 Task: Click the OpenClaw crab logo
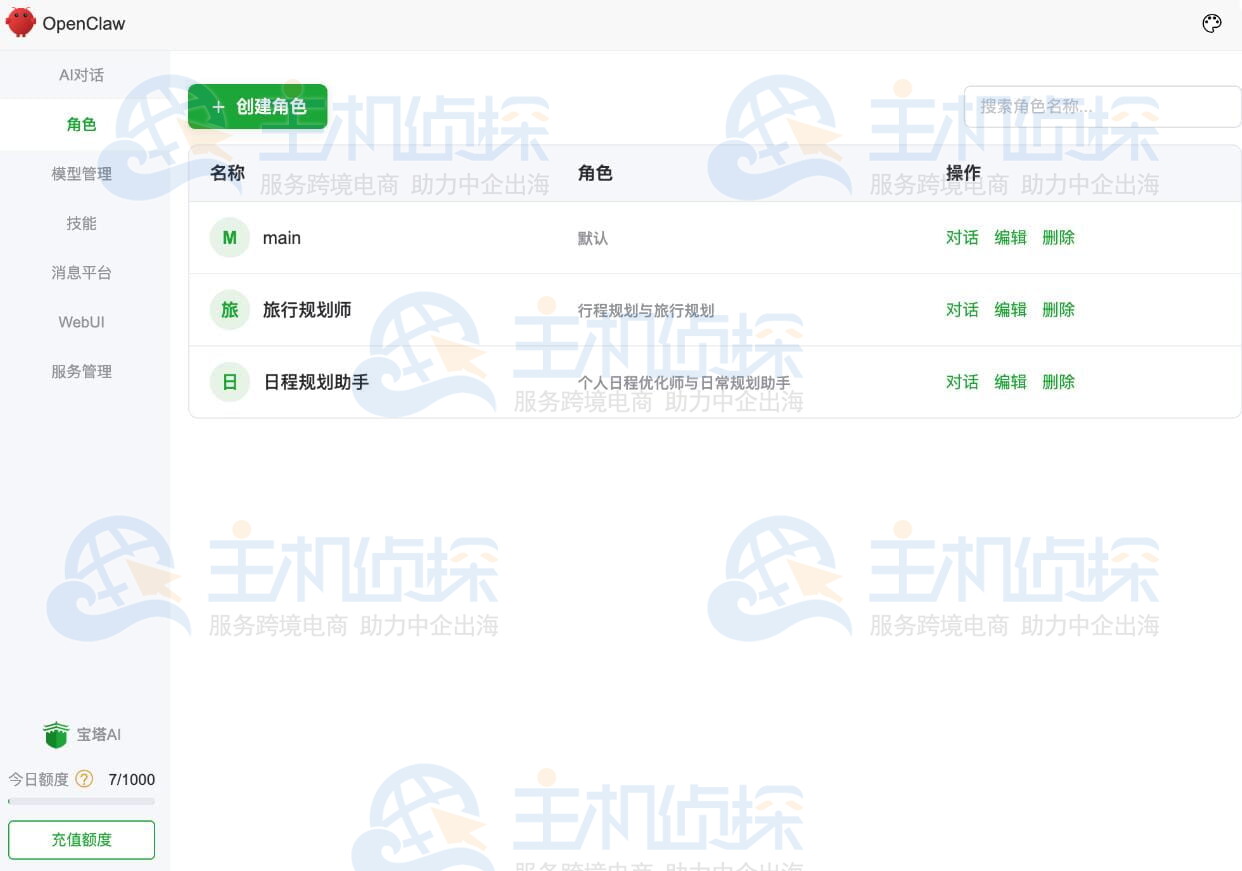tap(19, 22)
